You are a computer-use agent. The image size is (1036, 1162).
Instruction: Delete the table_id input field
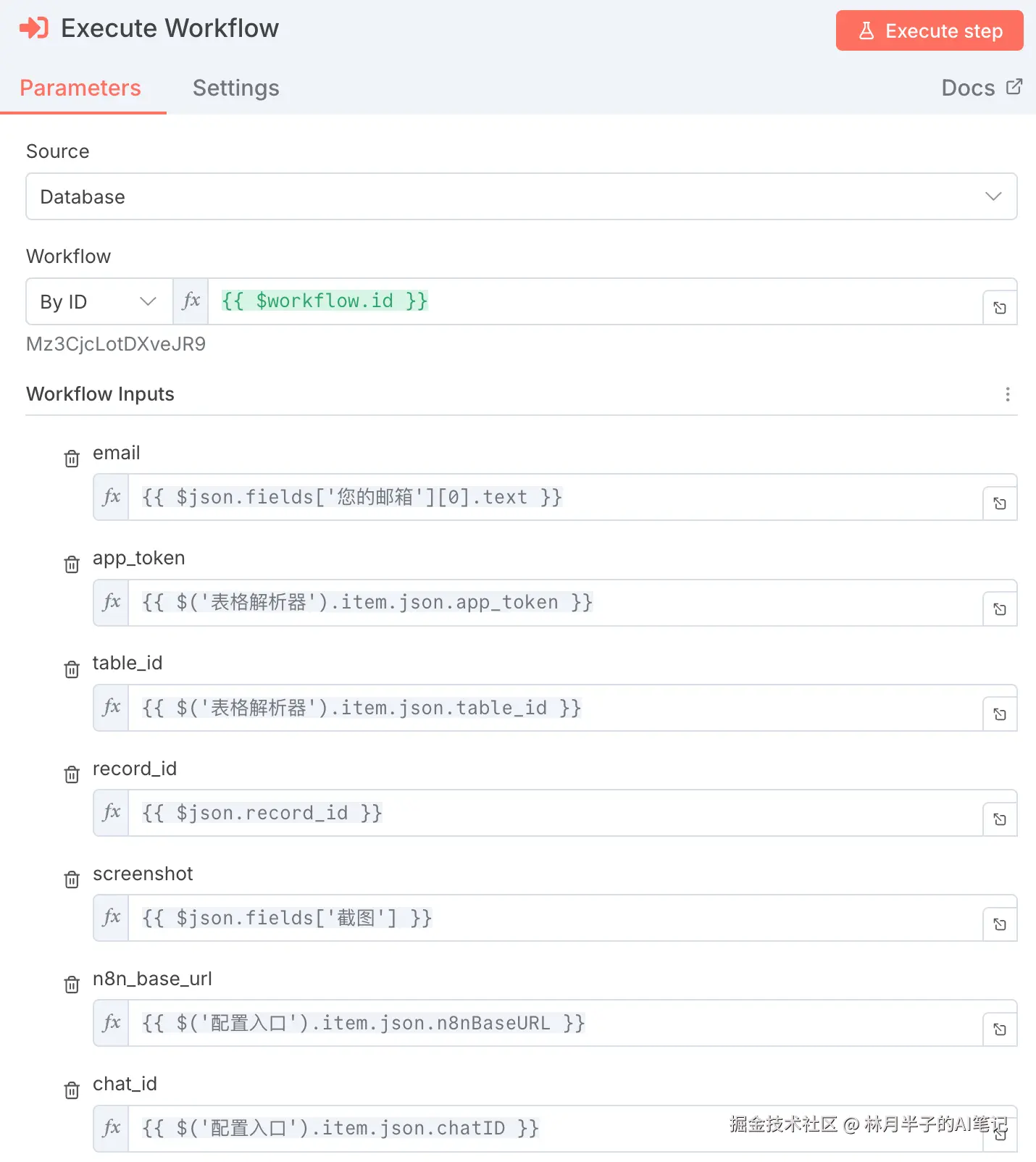pos(72,669)
